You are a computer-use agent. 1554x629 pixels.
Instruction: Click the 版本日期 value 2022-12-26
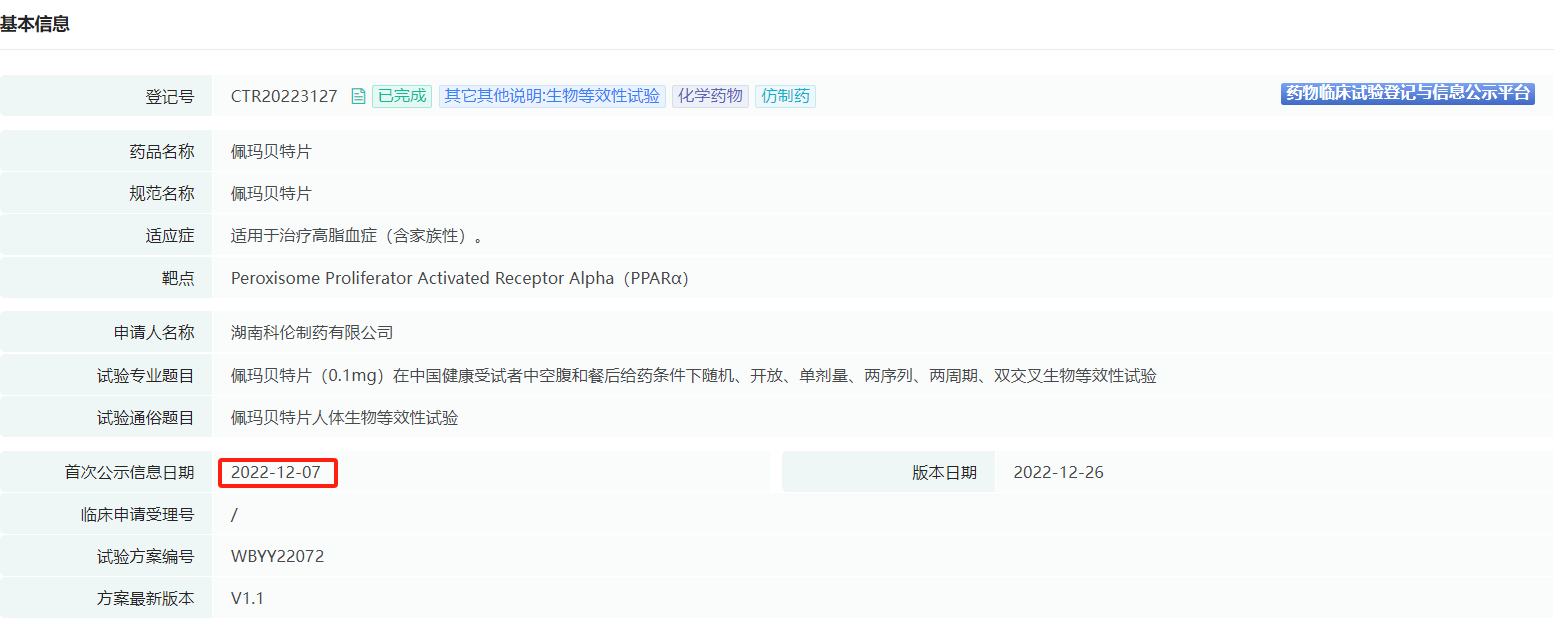coord(1058,473)
